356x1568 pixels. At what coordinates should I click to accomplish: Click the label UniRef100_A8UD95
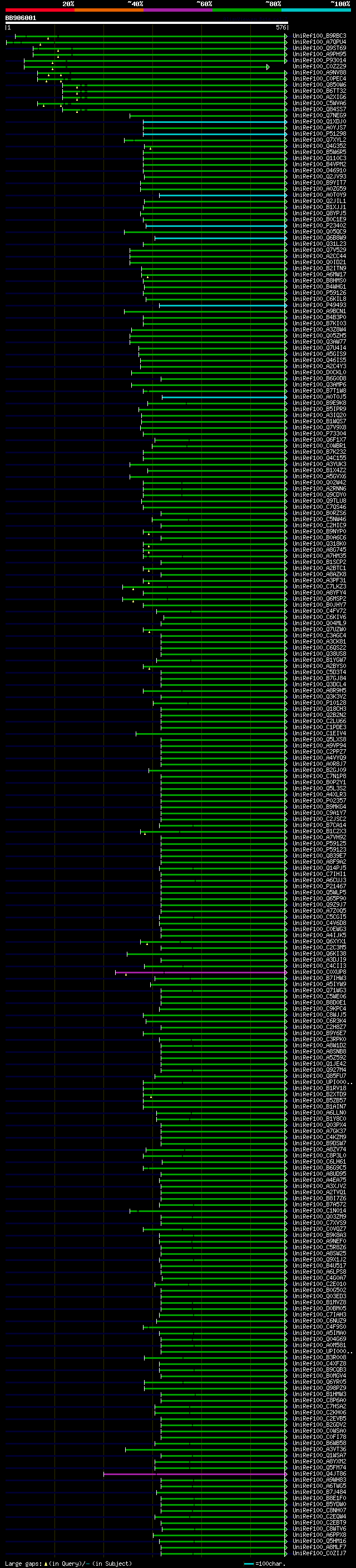319,1174
